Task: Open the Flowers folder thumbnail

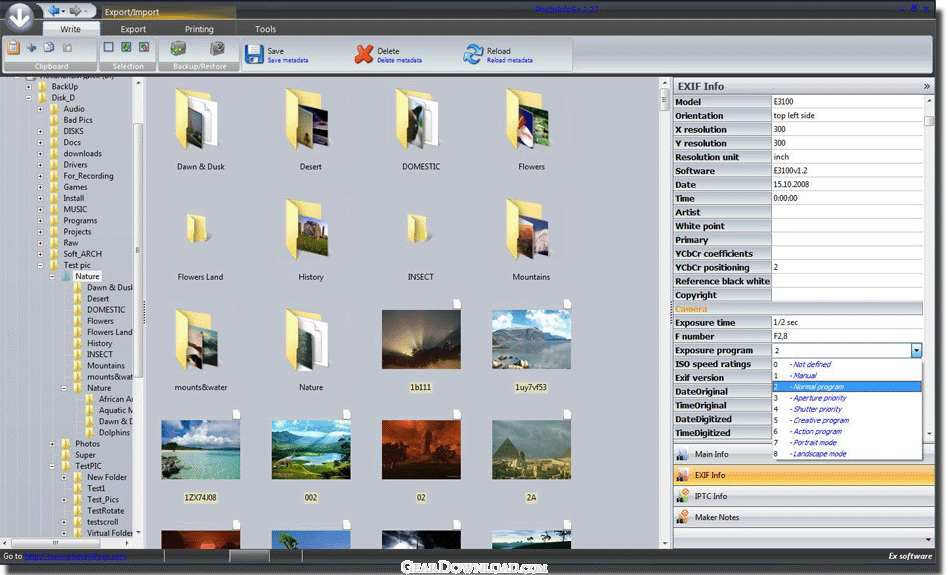Action: point(528,120)
